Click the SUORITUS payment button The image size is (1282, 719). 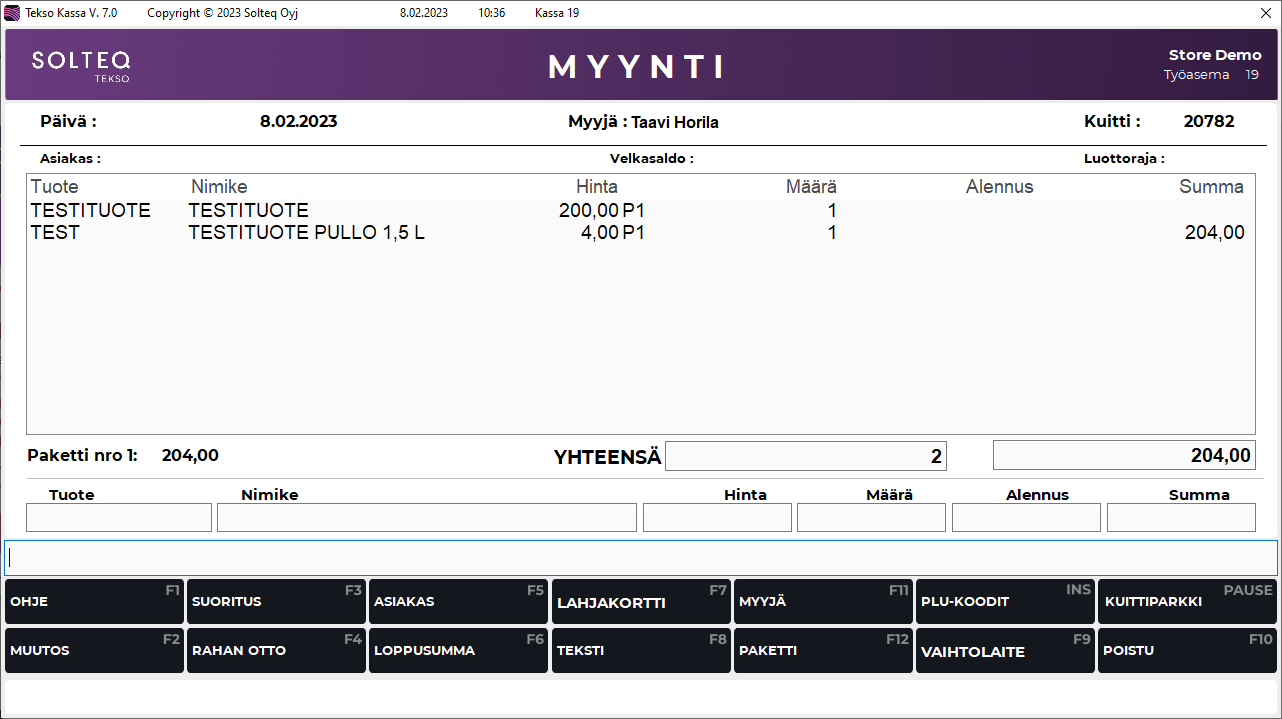[x=275, y=602]
